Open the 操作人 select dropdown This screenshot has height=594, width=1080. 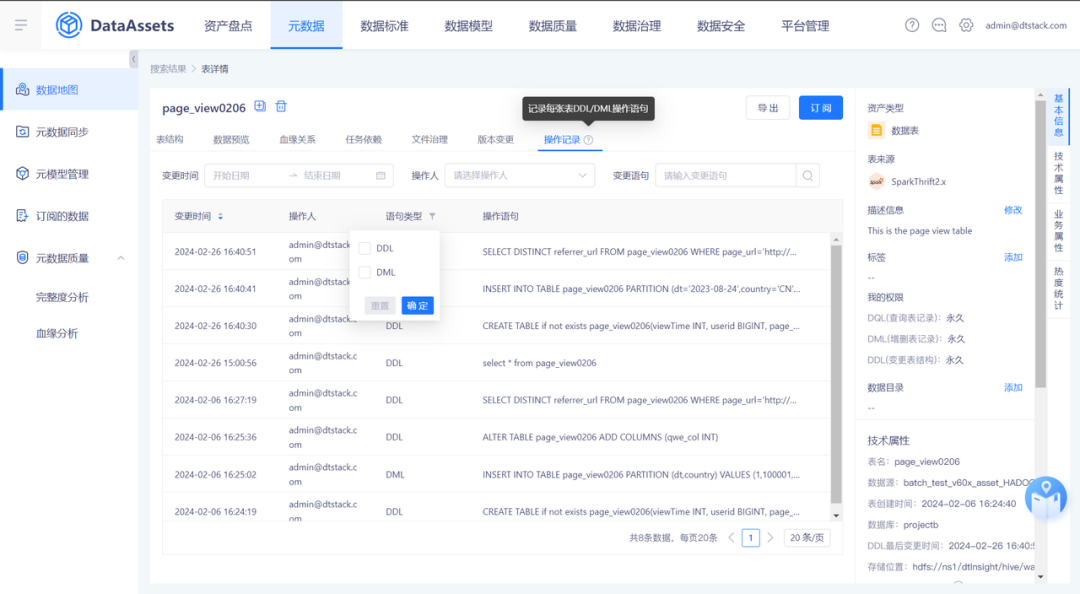coord(519,176)
